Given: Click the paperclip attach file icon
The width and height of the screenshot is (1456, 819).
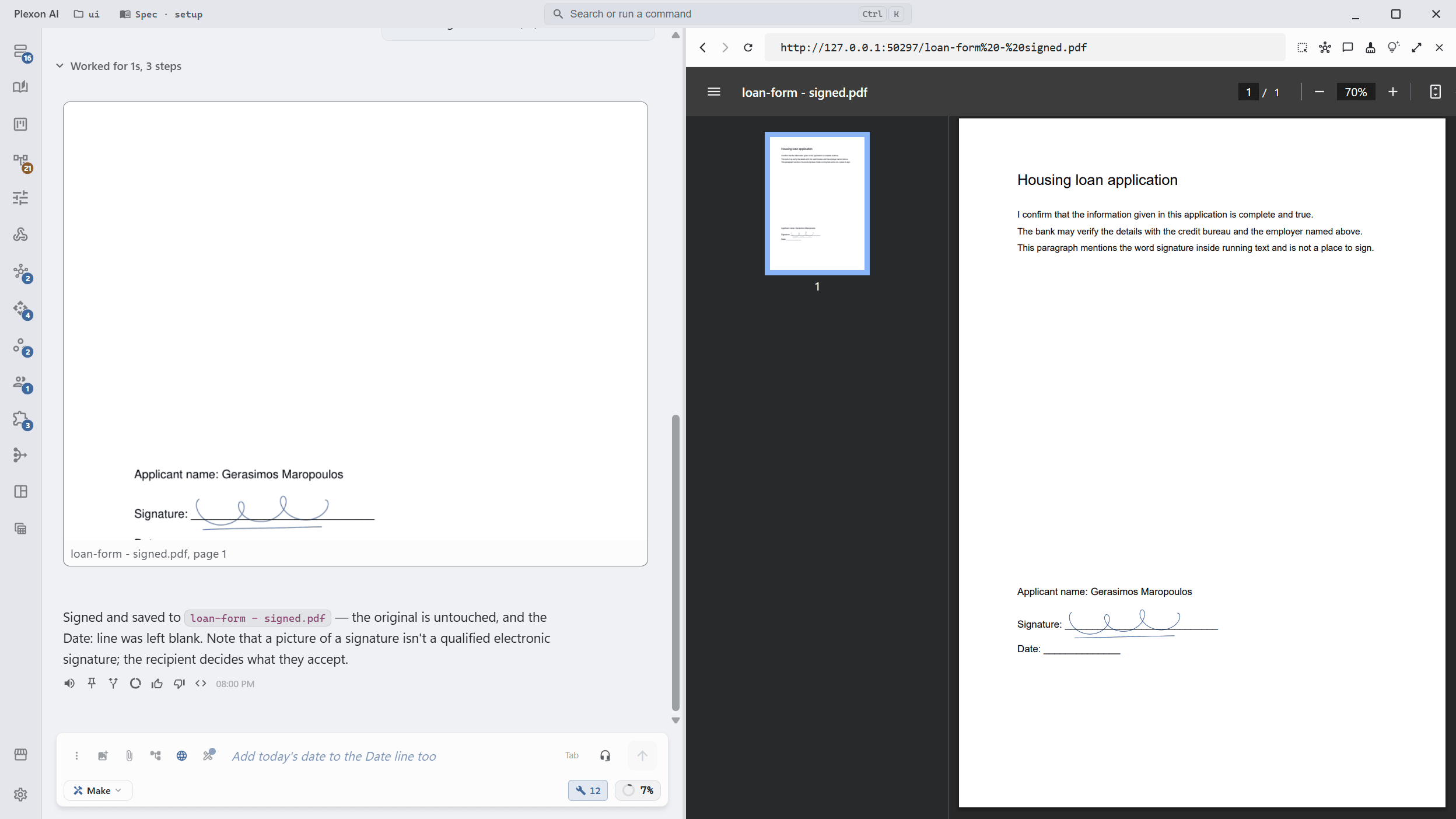Looking at the screenshot, I should (129, 755).
